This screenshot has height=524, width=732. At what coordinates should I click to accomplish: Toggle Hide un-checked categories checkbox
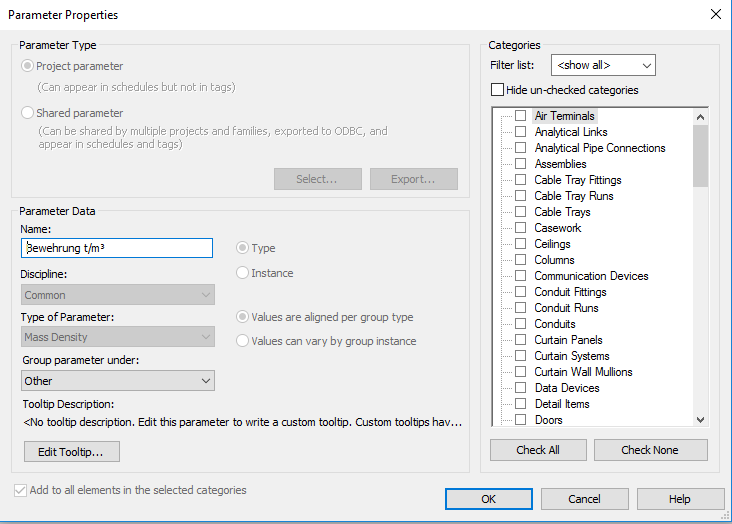click(498, 90)
